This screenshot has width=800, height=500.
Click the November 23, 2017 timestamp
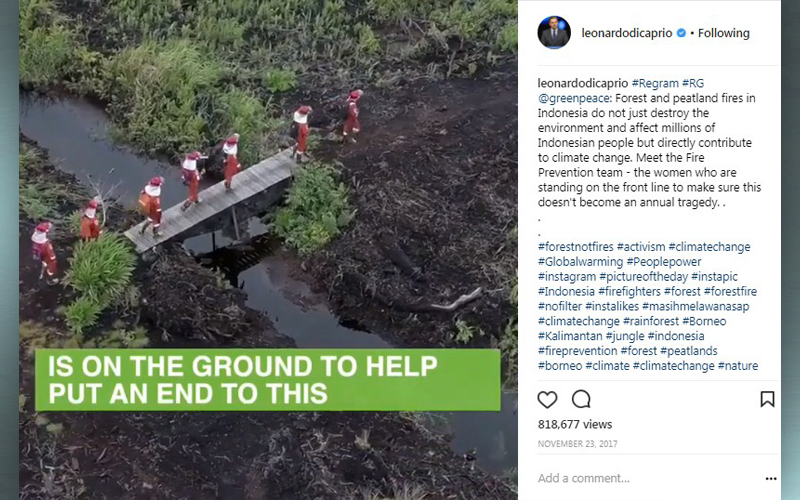[x=578, y=444]
